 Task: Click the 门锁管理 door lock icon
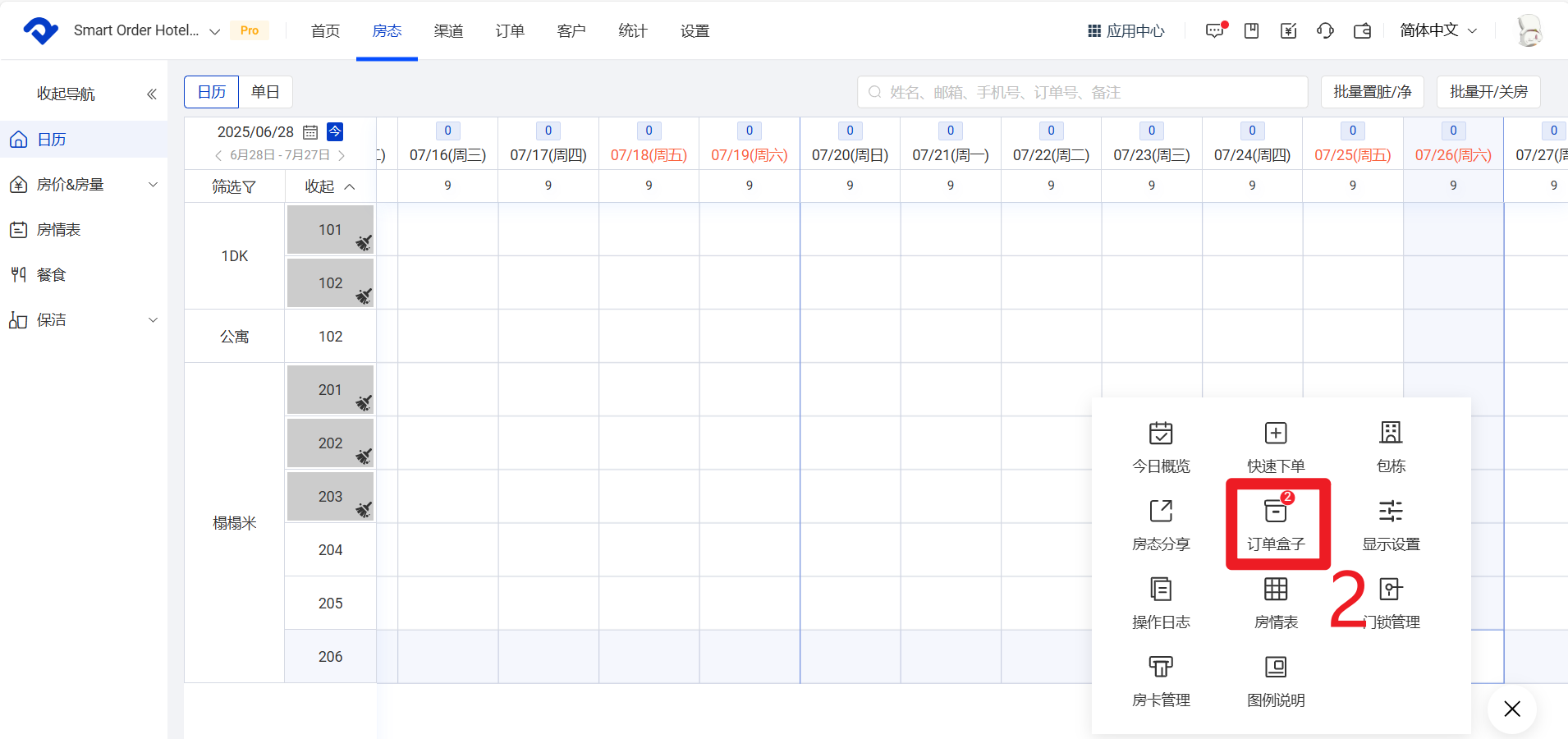(1391, 589)
